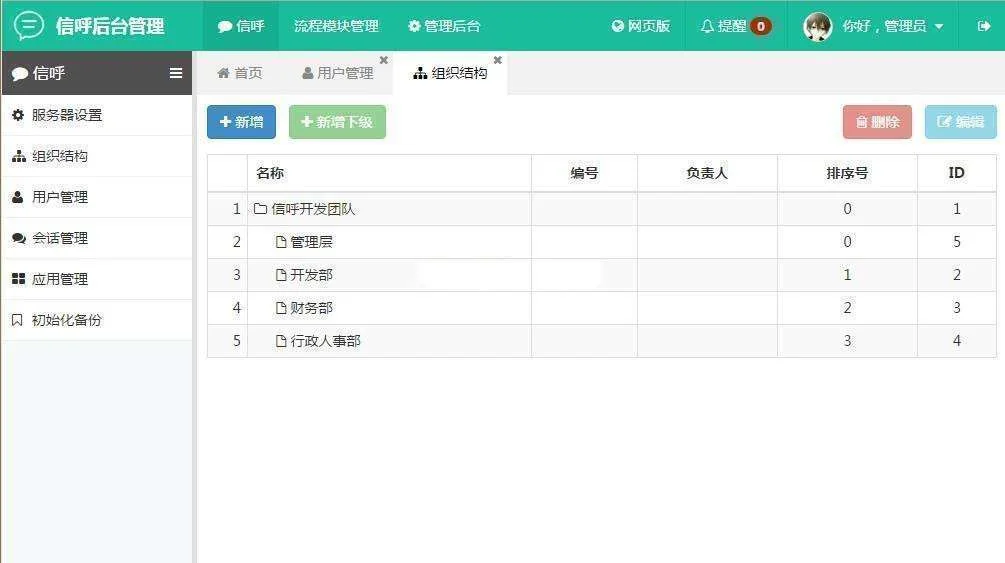Viewport: 1005px width, 563px height.
Task: Close the 组织结构 tab
Action: (498, 60)
